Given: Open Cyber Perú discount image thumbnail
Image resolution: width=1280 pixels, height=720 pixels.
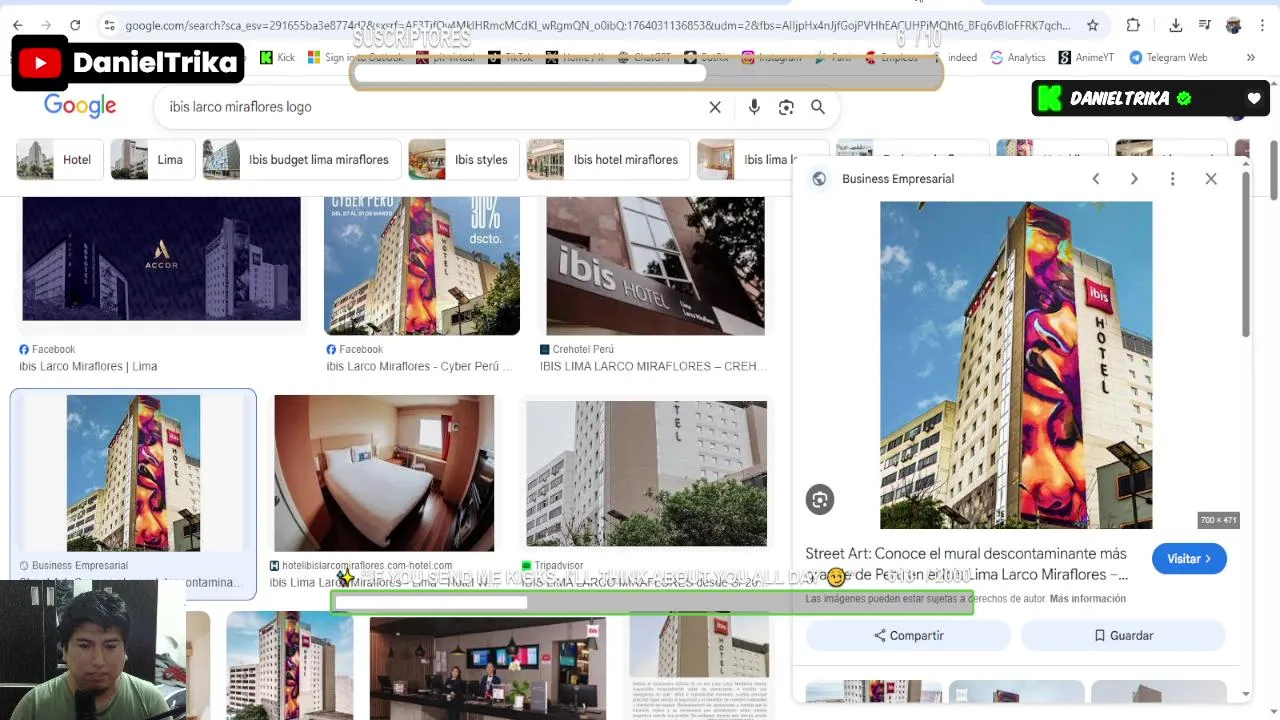Looking at the screenshot, I should pyautogui.click(x=422, y=266).
